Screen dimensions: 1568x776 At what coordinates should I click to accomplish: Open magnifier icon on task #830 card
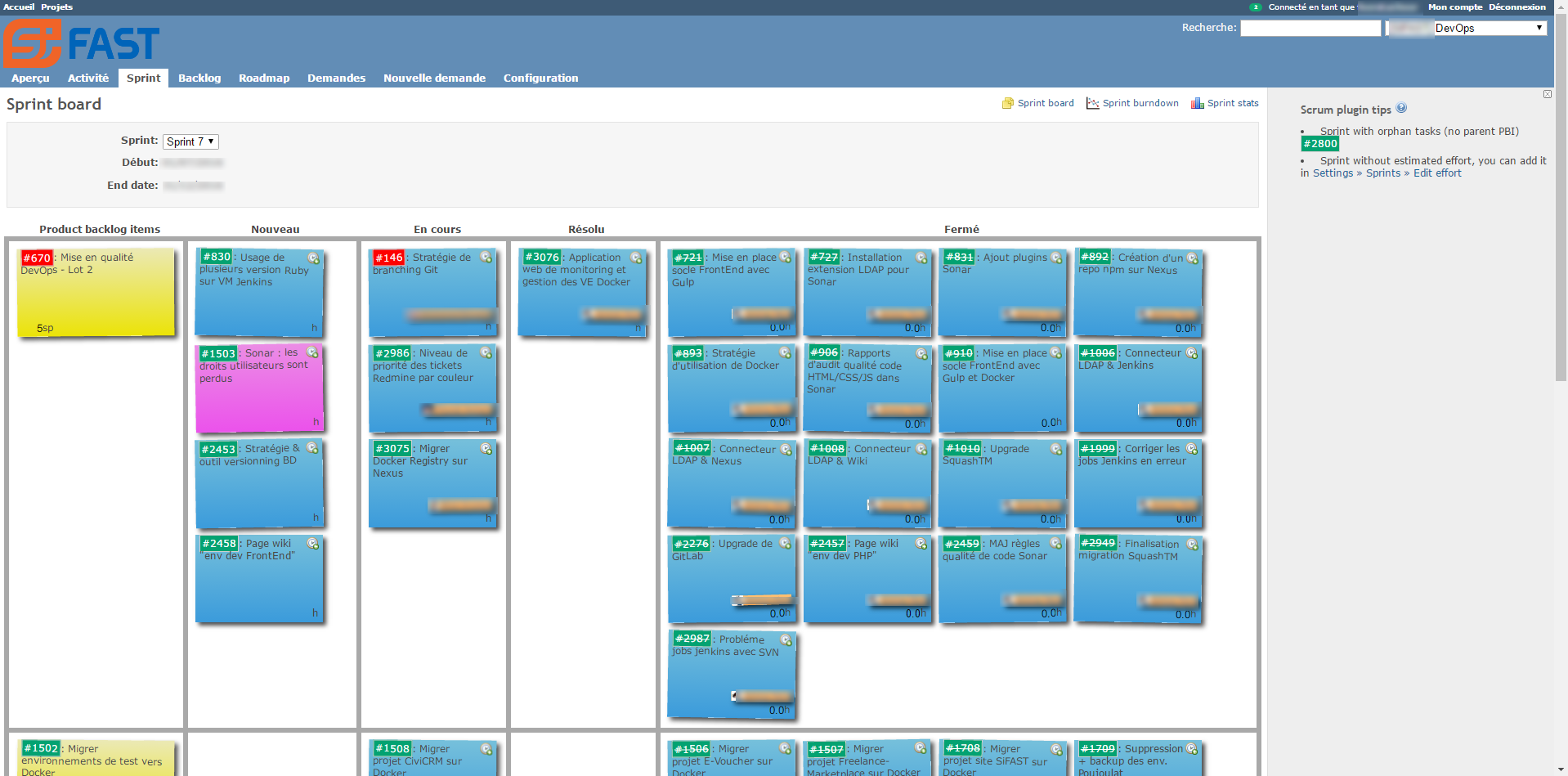pos(313,258)
